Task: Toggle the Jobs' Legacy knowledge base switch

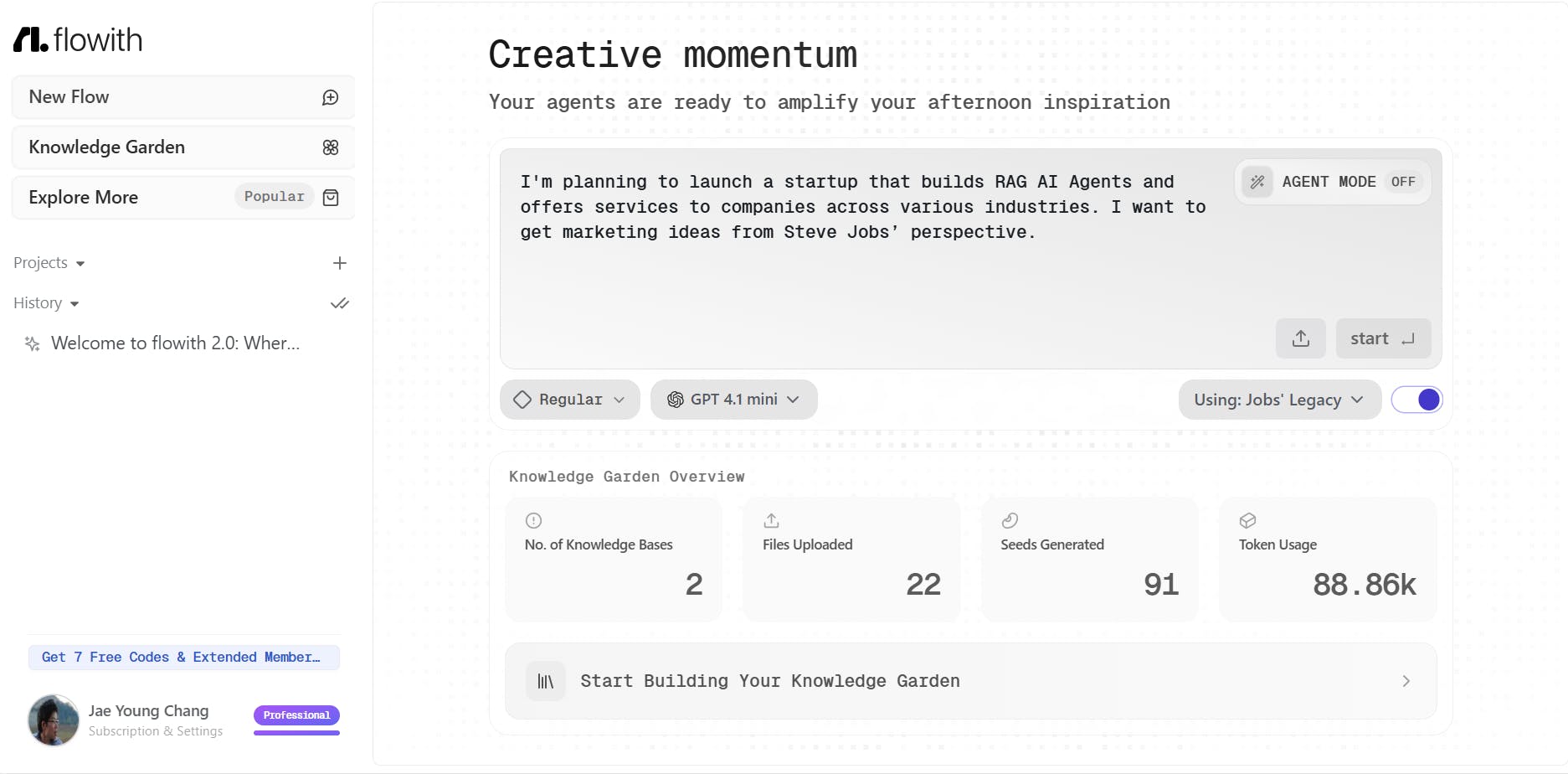Action: [1416, 400]
